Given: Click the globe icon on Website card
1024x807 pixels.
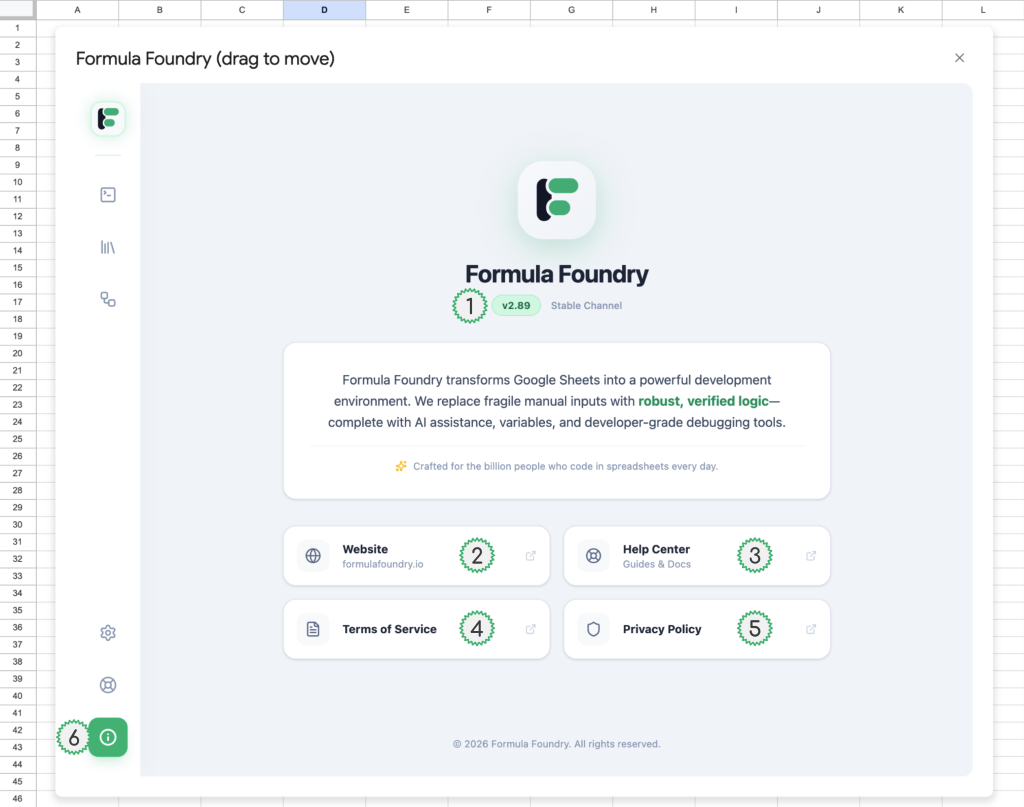Looking at the screenshot, I should (x=313, y=556).
